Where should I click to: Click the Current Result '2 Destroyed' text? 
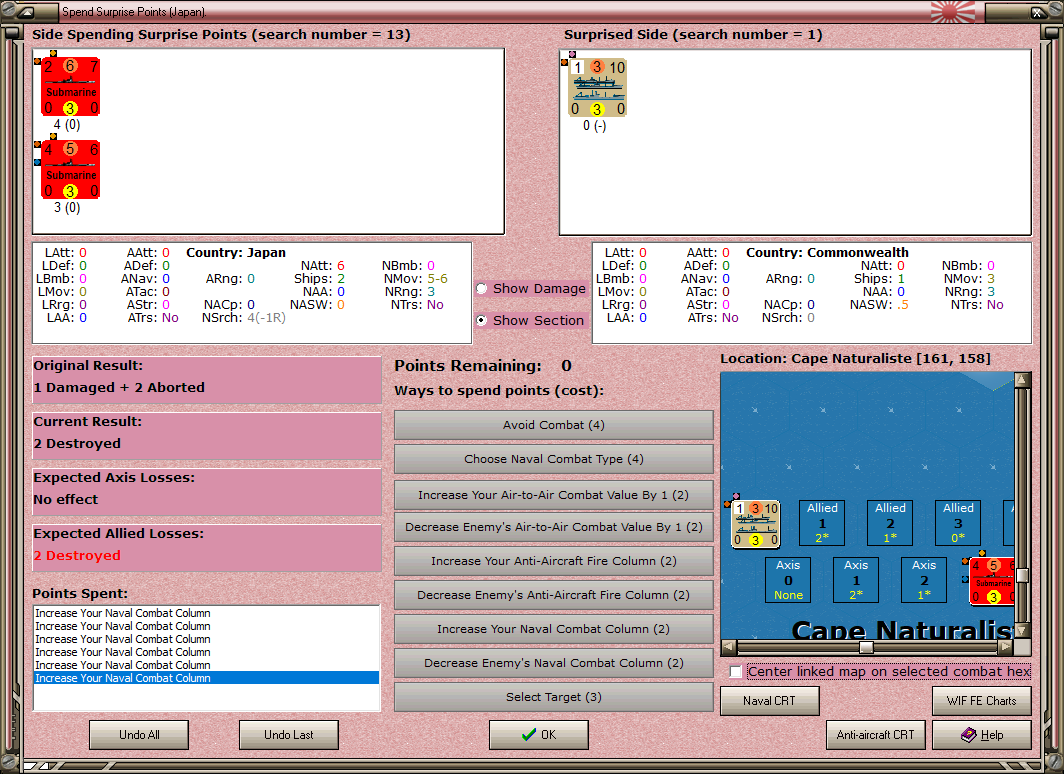(77, 443)
